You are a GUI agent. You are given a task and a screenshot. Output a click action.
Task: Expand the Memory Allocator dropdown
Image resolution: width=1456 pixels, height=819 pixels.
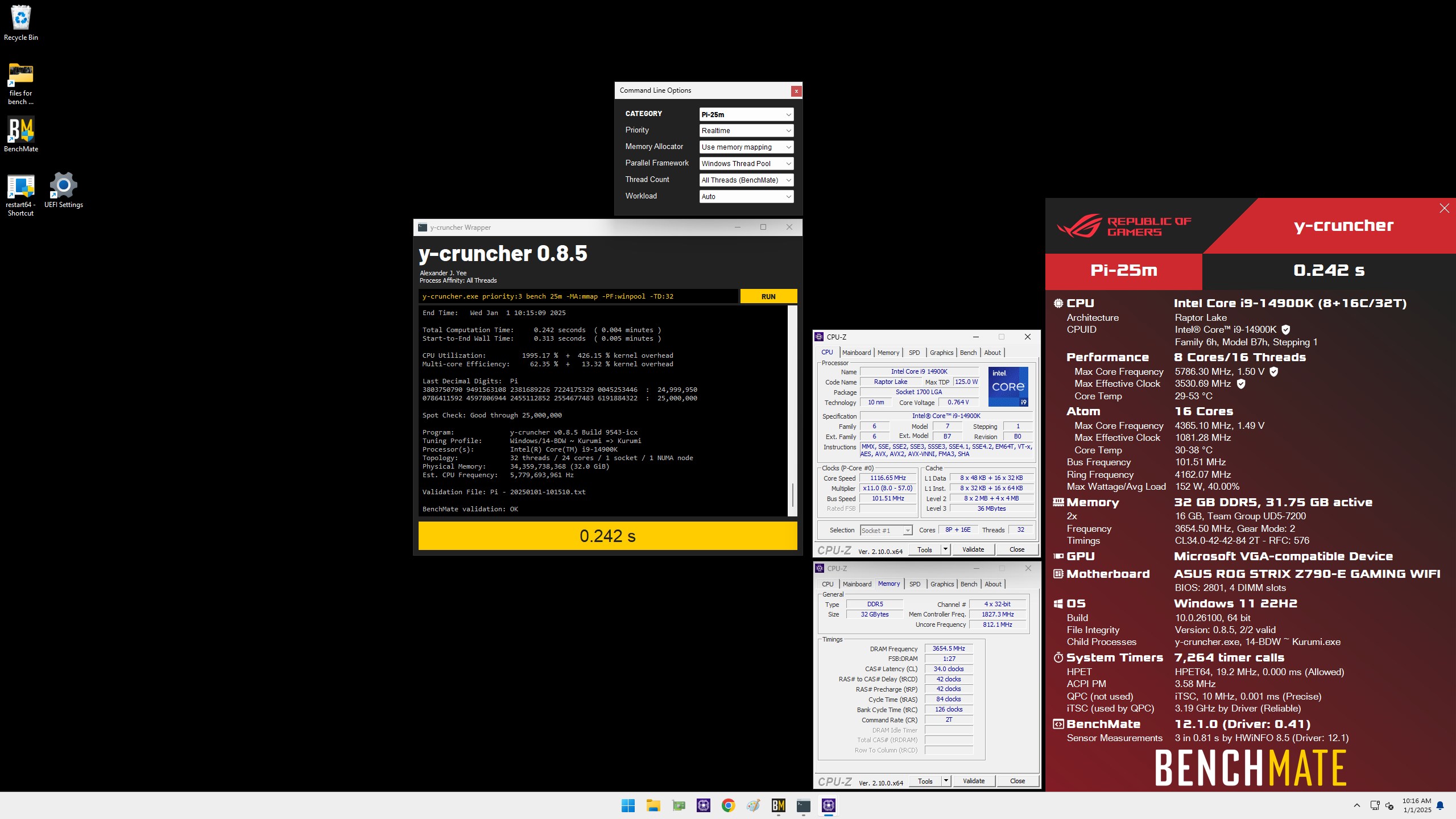(x=746, y=147)
